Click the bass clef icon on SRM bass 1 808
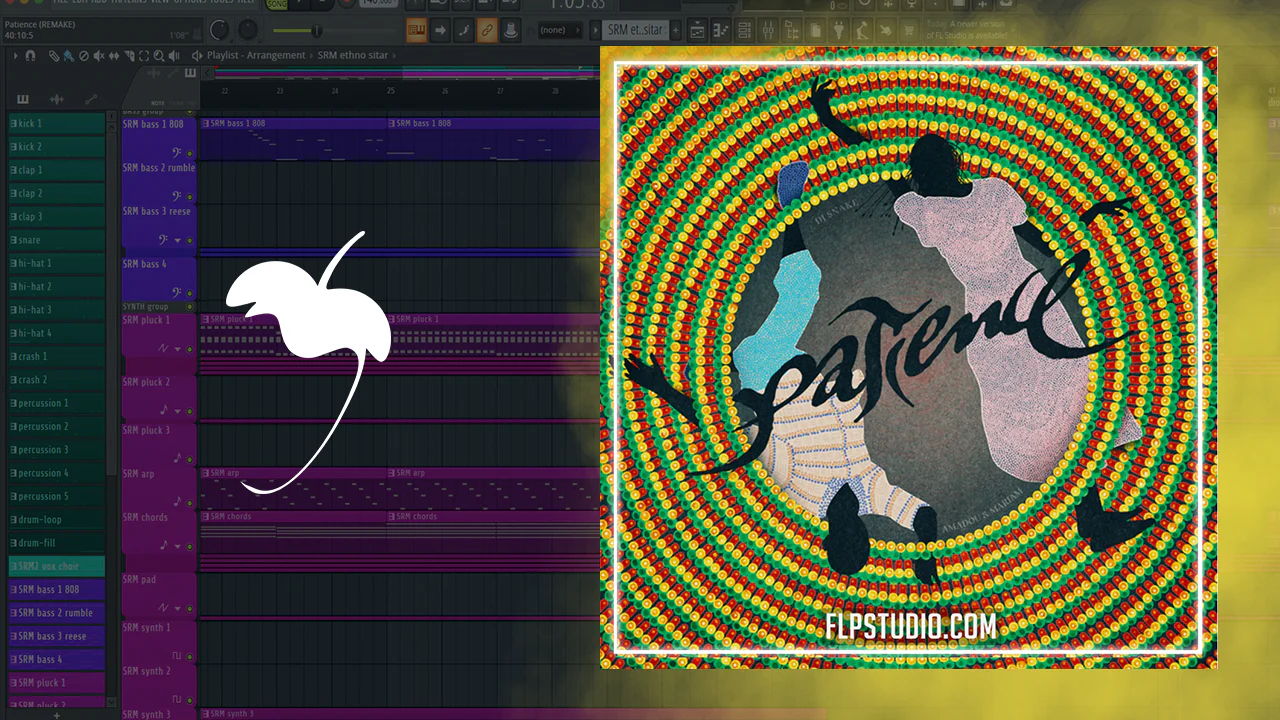Image resolution: width=1280 pixels, height=720 pixels. coord(177,151)
